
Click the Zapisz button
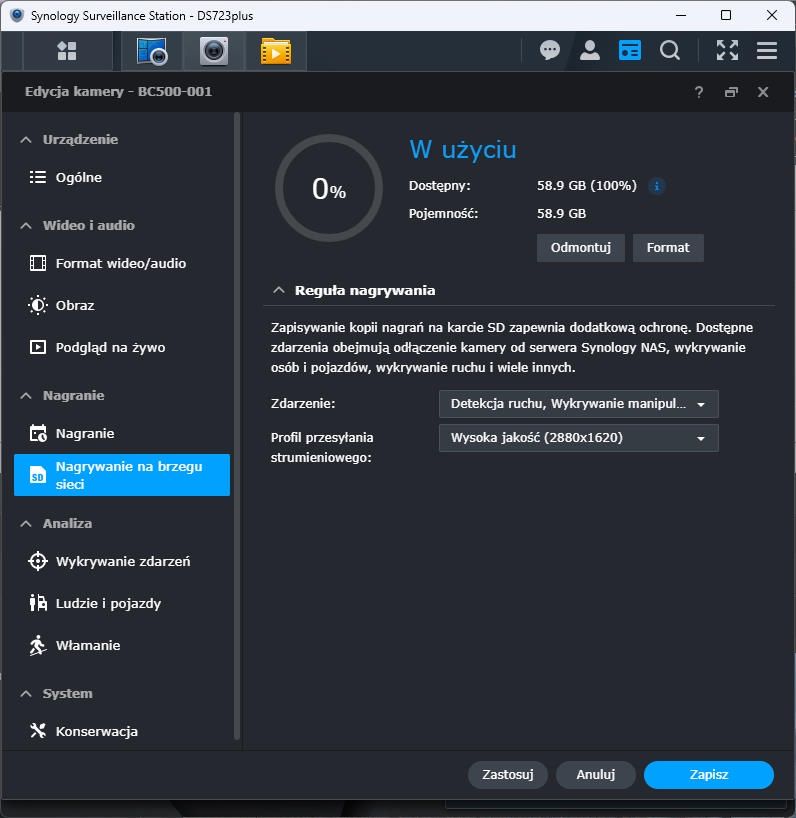[x=708, y=775]
